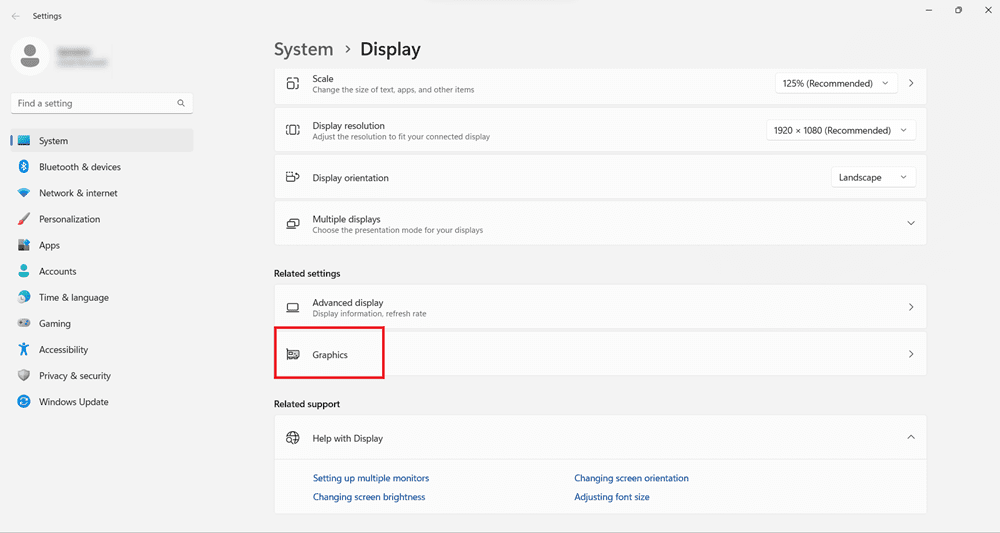Select Apps in the settings sidebar
The image size is (1000, 533).
[49, 245]
